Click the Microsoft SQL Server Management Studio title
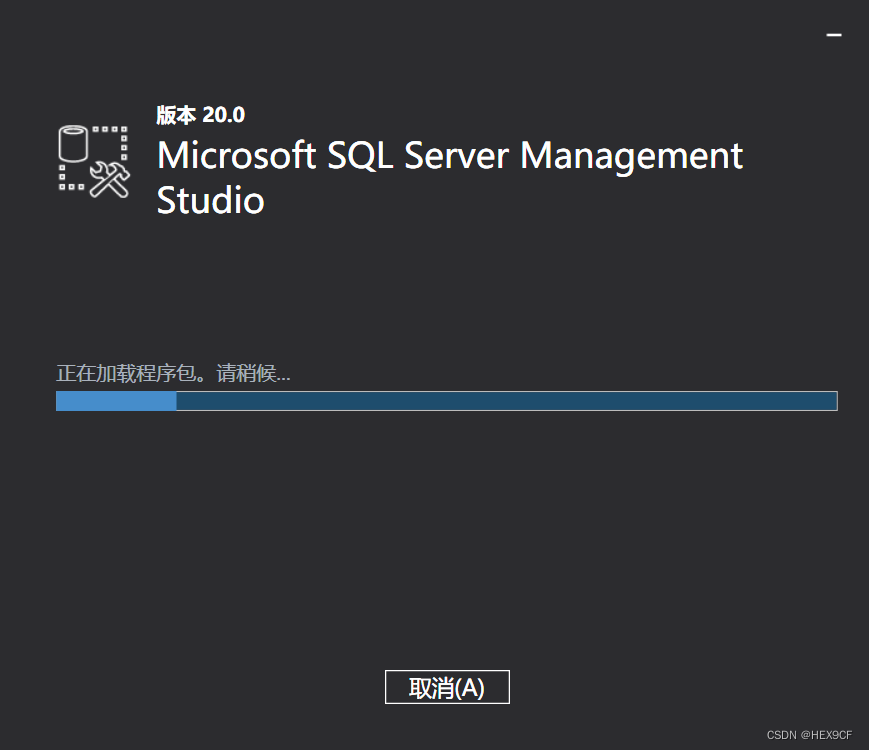The height and width of the screenshot is (750, 869). tap(449, 177)
